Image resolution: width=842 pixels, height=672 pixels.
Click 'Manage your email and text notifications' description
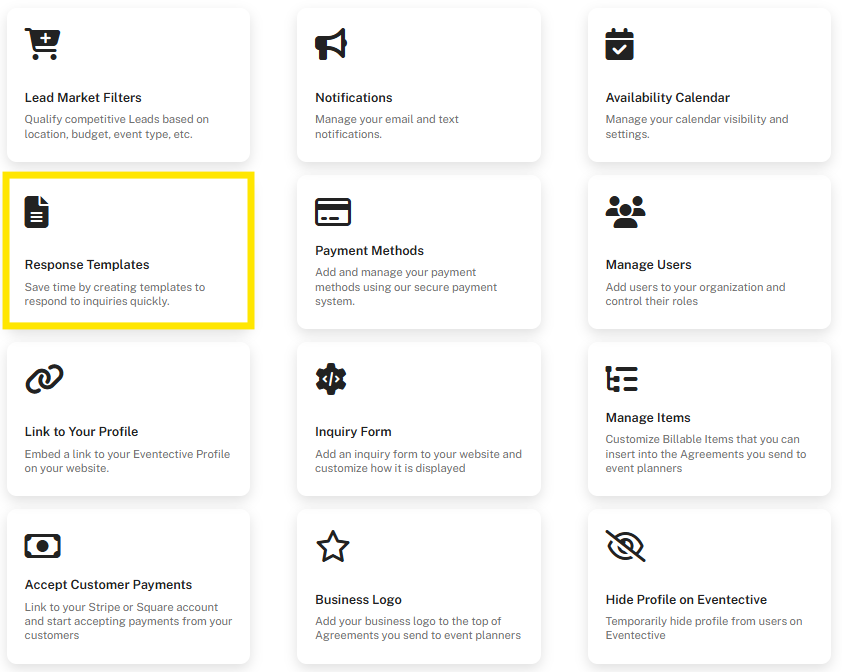(x=387, y=127)
